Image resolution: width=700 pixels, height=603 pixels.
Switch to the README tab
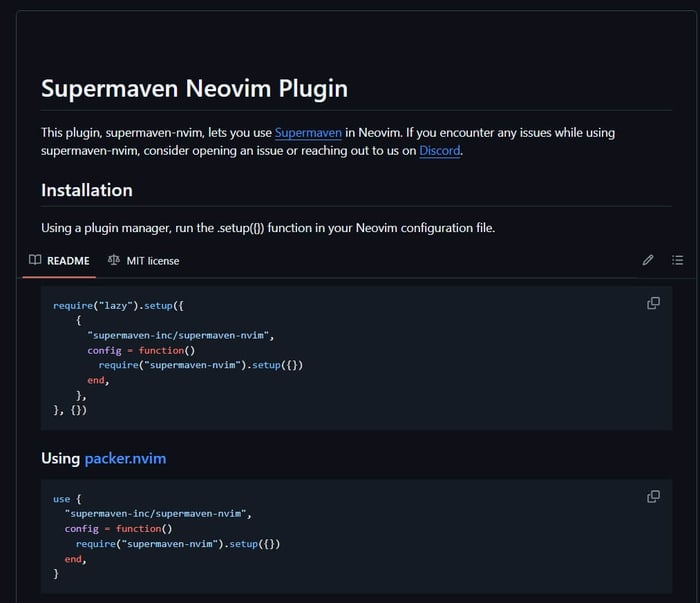(59, 261)
